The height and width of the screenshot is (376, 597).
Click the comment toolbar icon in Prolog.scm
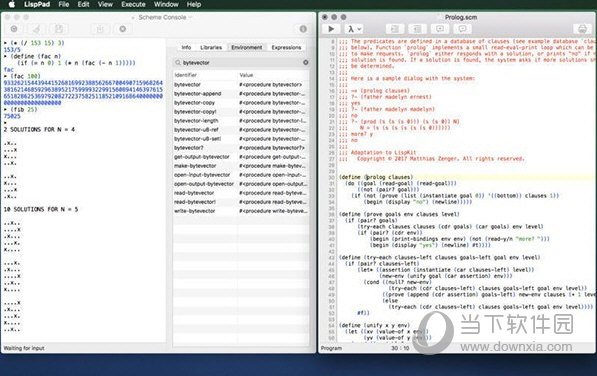coord(440,29)
